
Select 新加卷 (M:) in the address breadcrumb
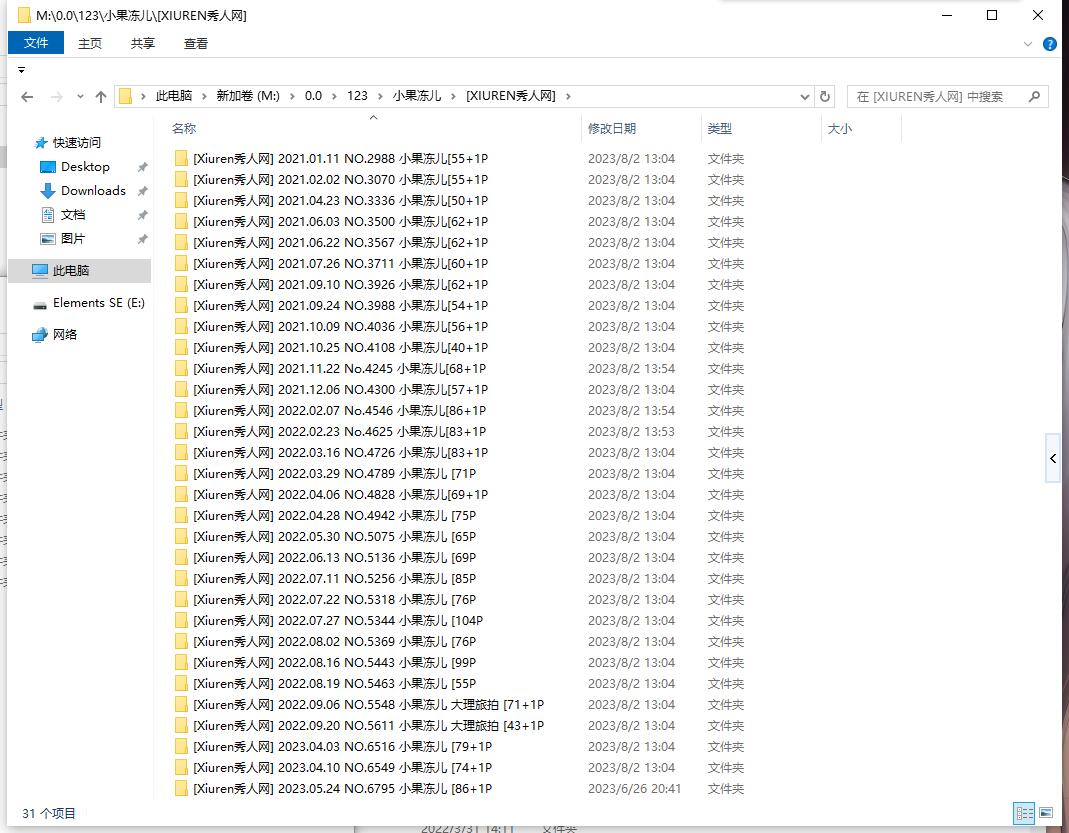click(248, 96)
